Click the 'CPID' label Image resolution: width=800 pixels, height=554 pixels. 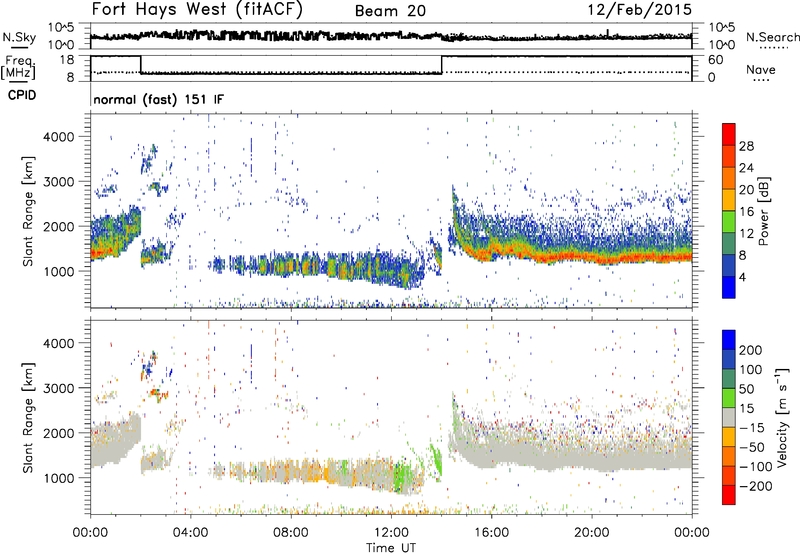[x=22, y=95]
